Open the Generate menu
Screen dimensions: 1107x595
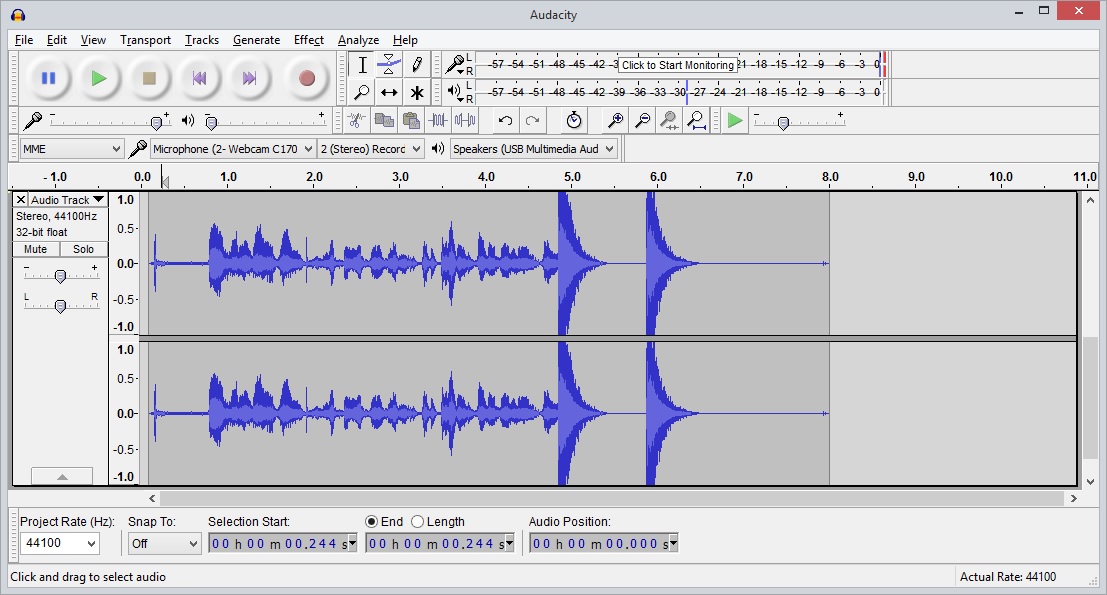(256, 40)
